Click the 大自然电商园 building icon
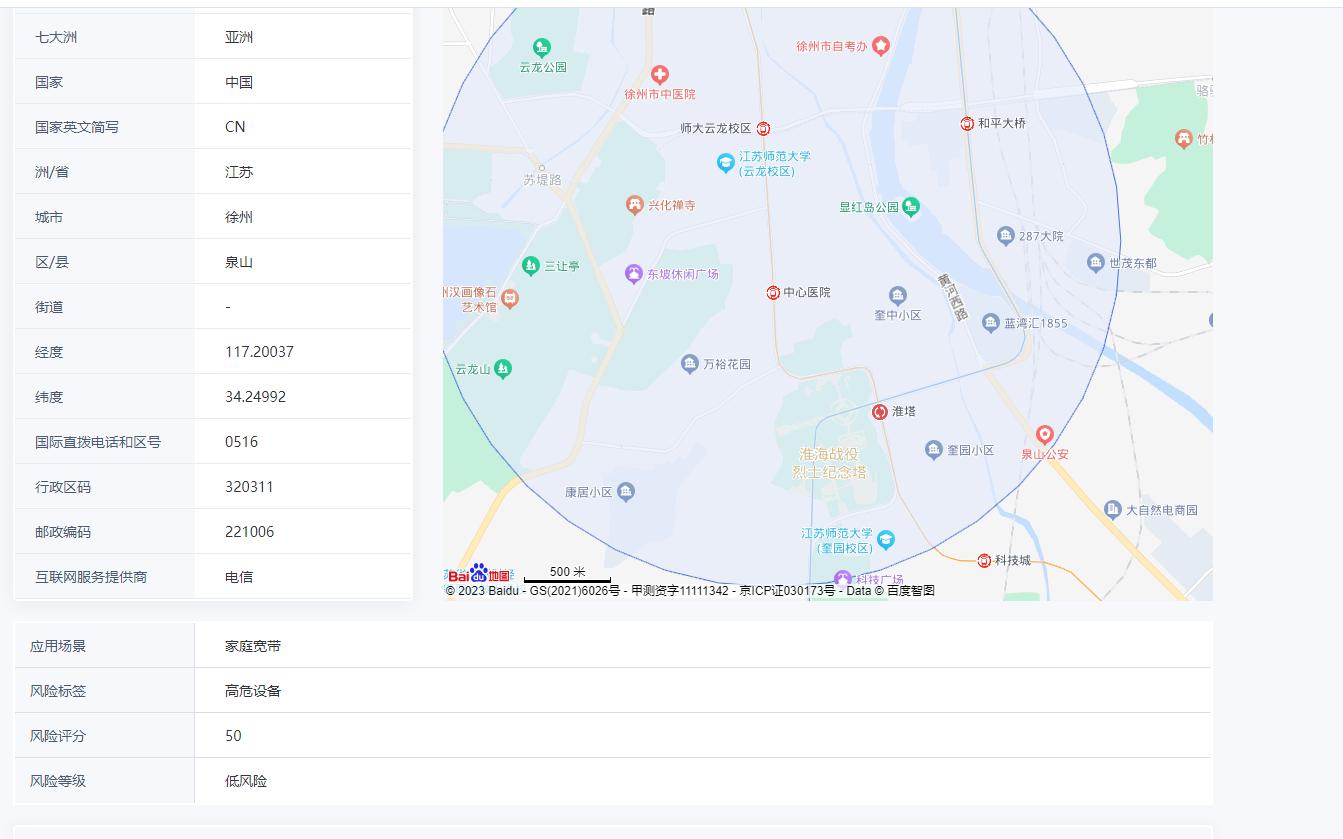Image resolution: width=1343 pixels, height=839 pixels. (1112, 508)
